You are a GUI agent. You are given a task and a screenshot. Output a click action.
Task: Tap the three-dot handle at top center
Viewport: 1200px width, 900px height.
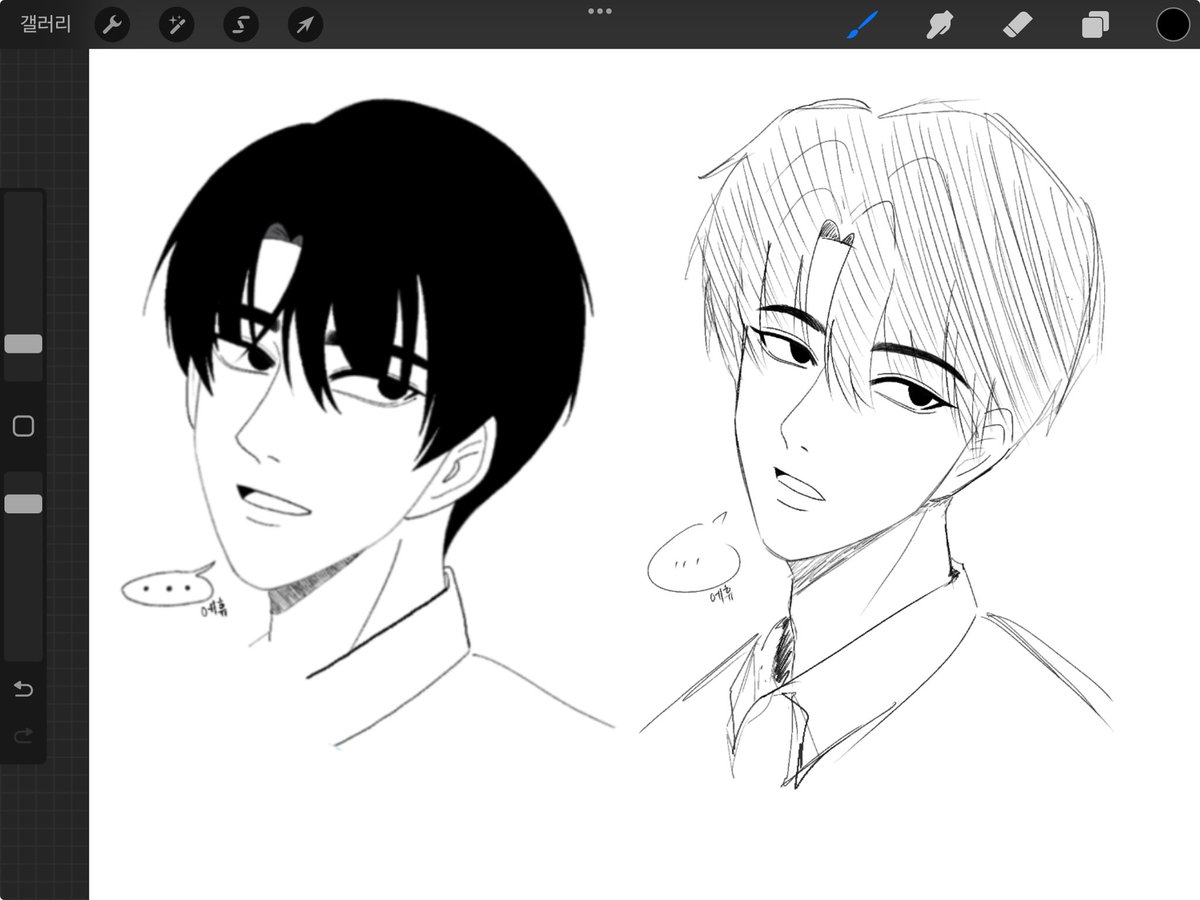(600, 11)
